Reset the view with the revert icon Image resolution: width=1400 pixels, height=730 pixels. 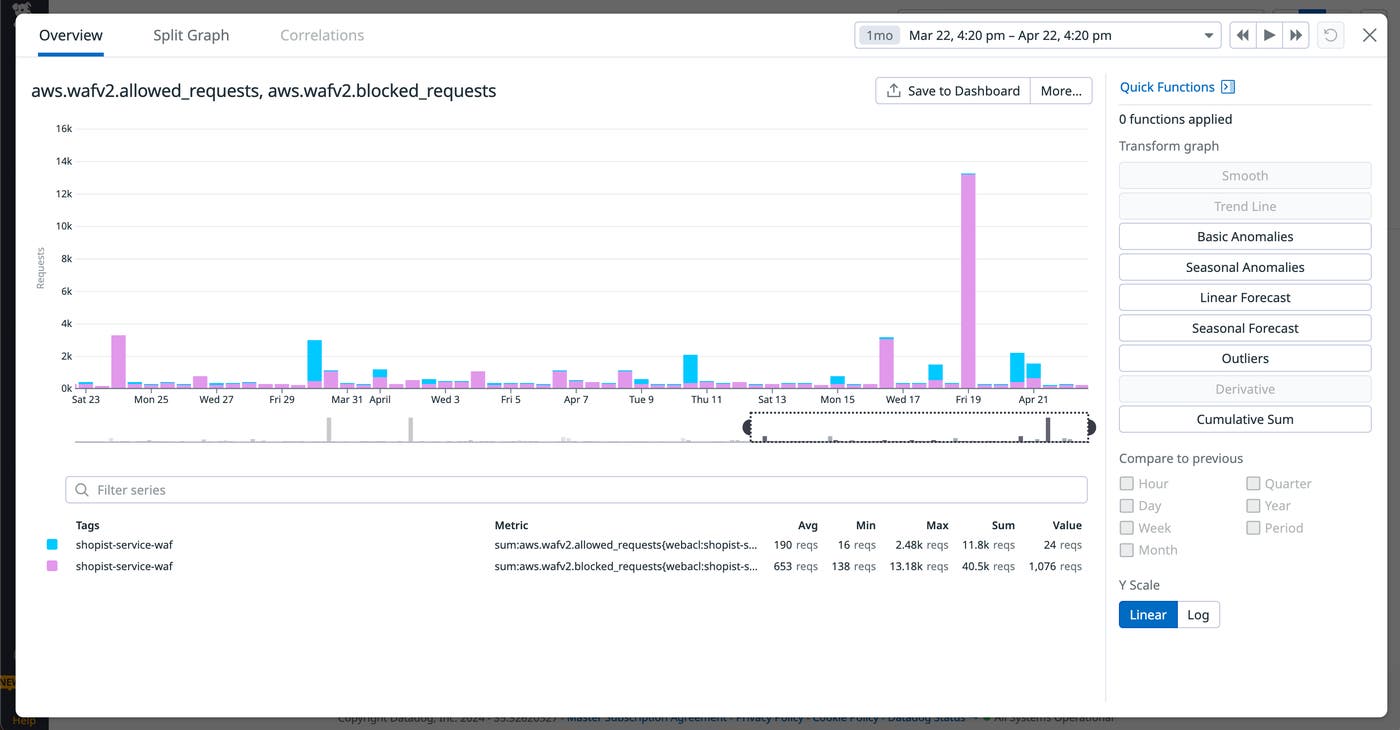tap(1330, 34)
